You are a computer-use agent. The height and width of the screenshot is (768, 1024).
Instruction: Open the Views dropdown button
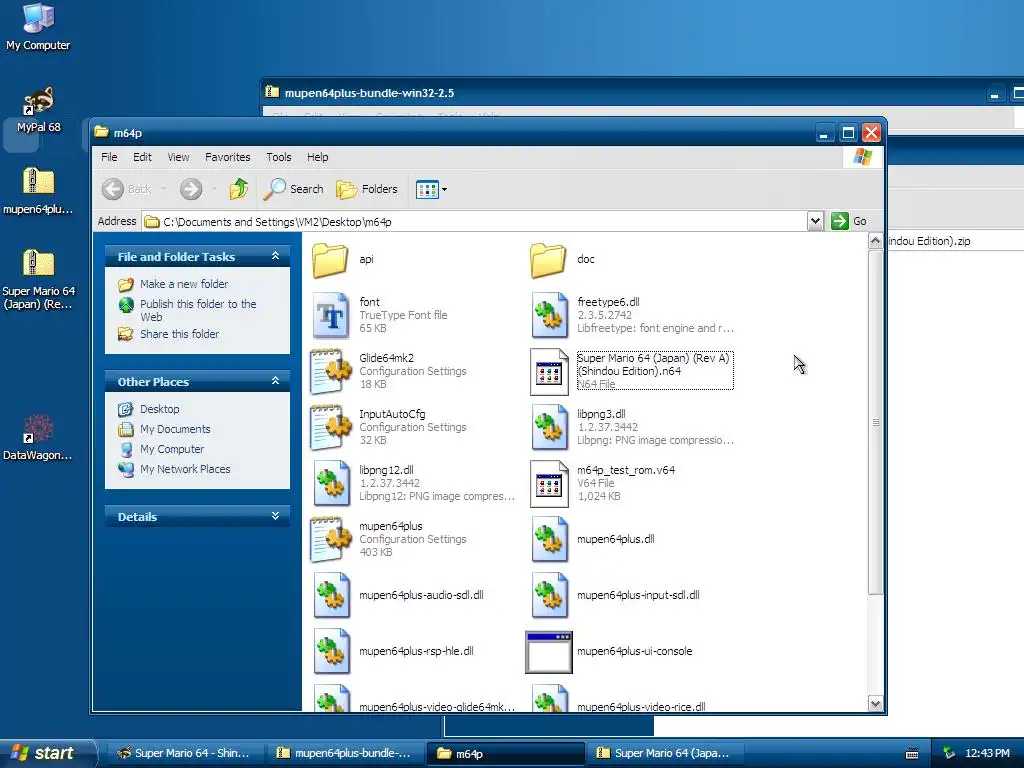(431, 189)
